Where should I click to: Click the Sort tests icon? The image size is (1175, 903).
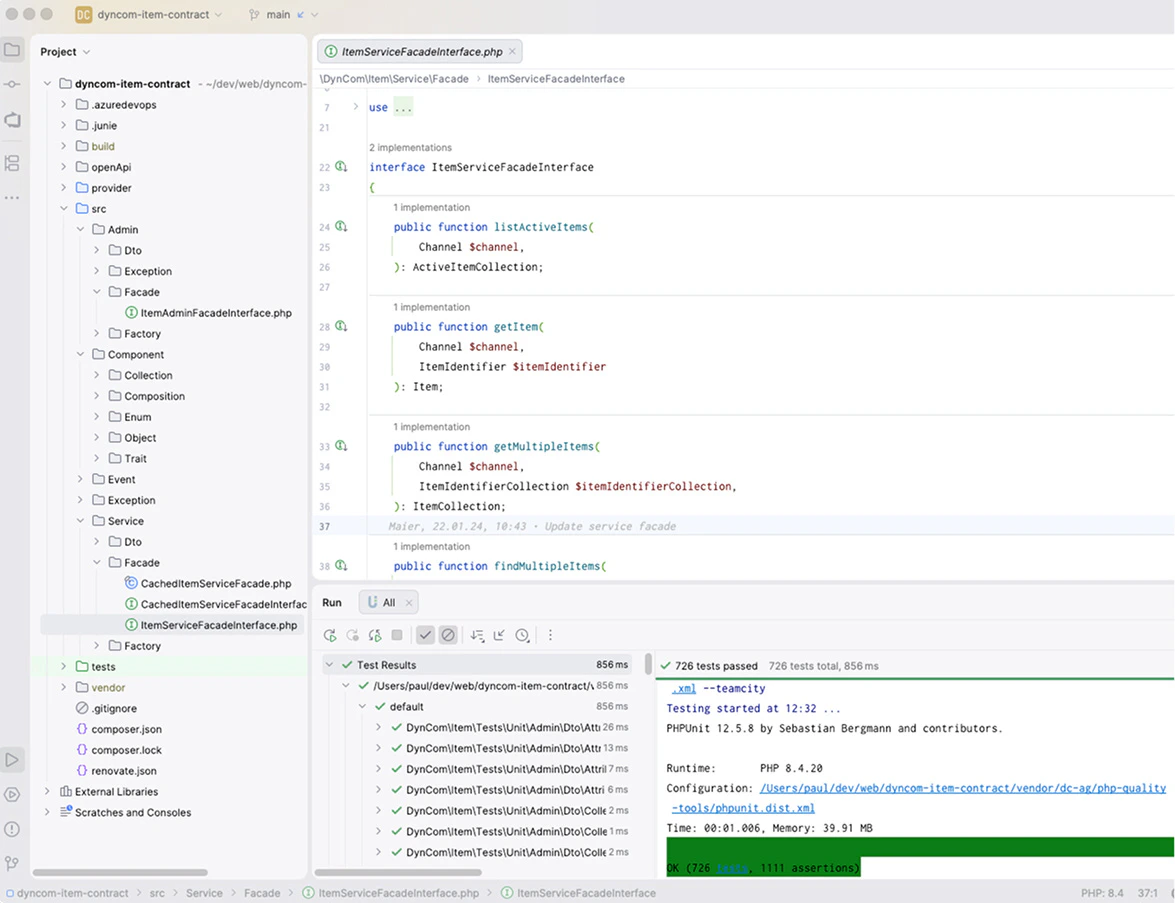pyautogui.click(x=477, y=635)
